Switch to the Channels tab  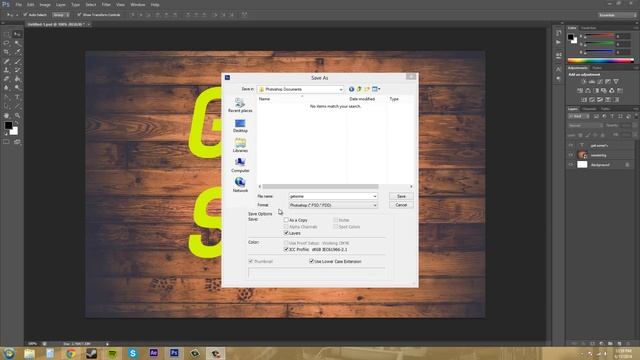pyautogui.click(x=589, y=109)
